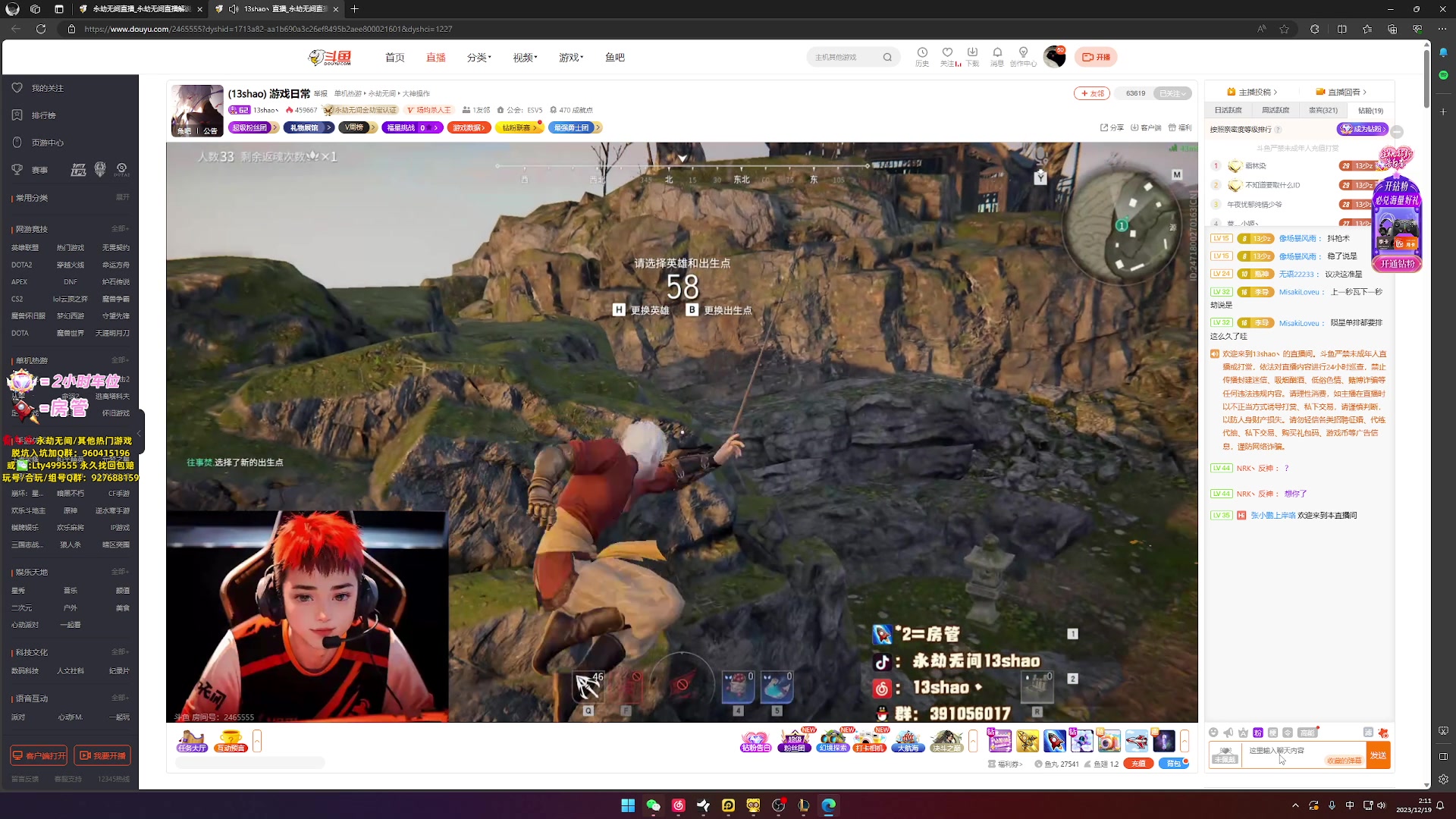
Task: Click the 发送 send button
Action: pyautogui.click(x=1378, y=755)
